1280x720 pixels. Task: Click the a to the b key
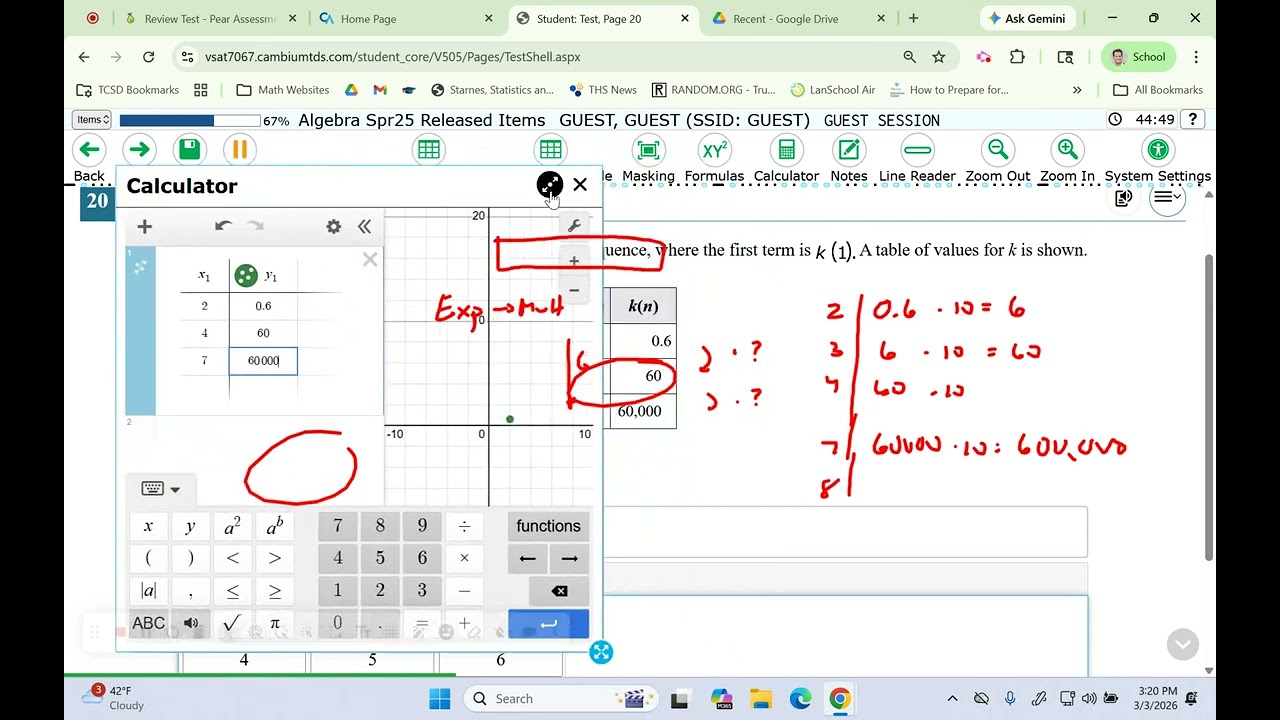274,526
